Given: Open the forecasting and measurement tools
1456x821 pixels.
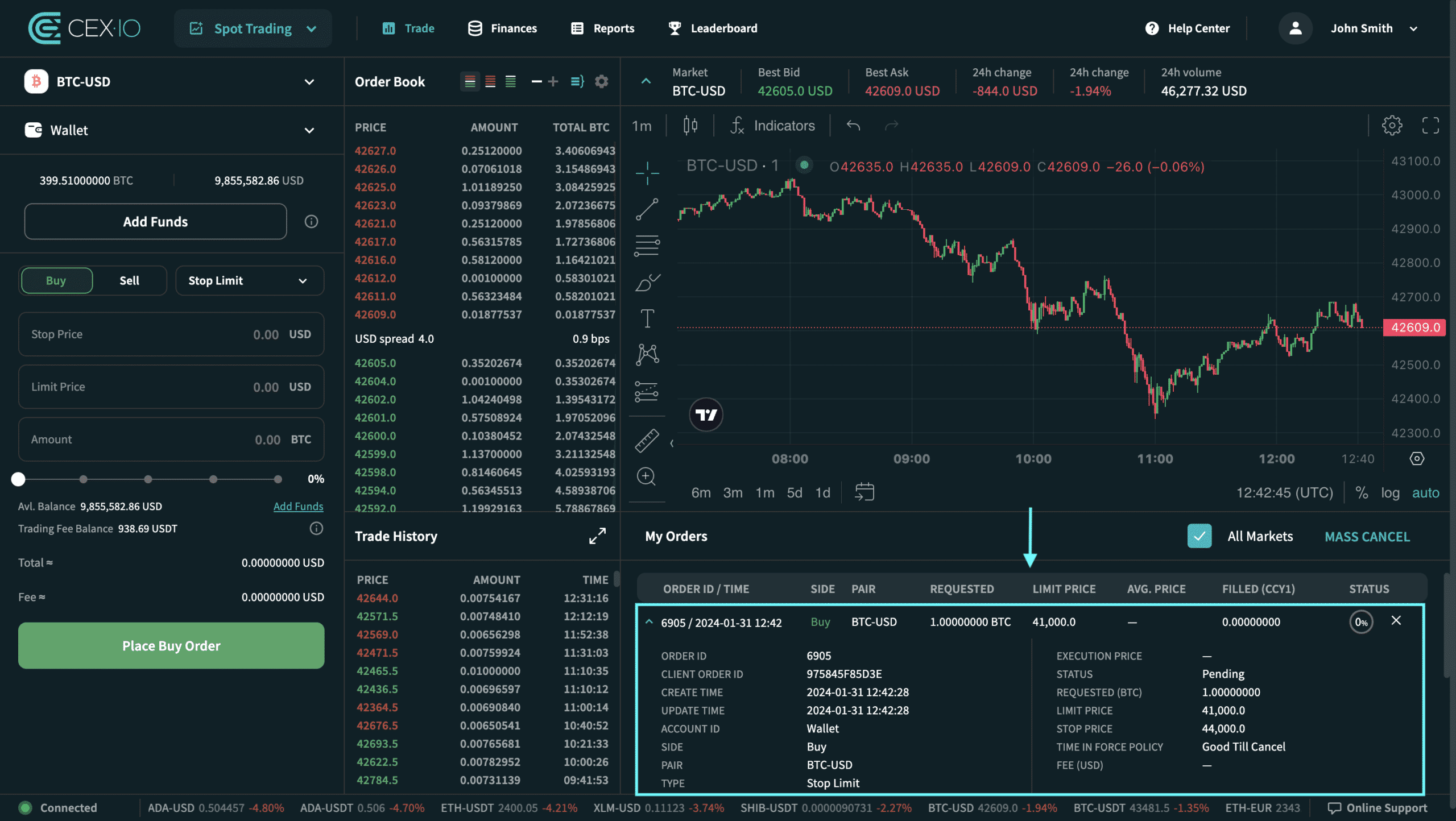Looking at the screenshot, I should click(x=647, y=391).
